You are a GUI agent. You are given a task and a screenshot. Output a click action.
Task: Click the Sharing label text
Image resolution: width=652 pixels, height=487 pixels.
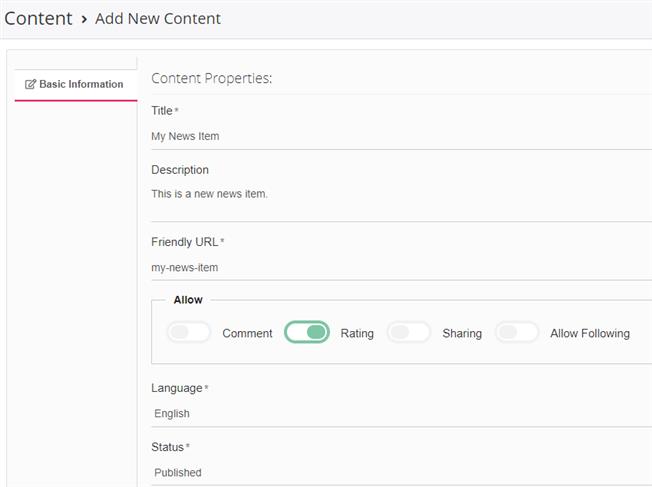462,333
